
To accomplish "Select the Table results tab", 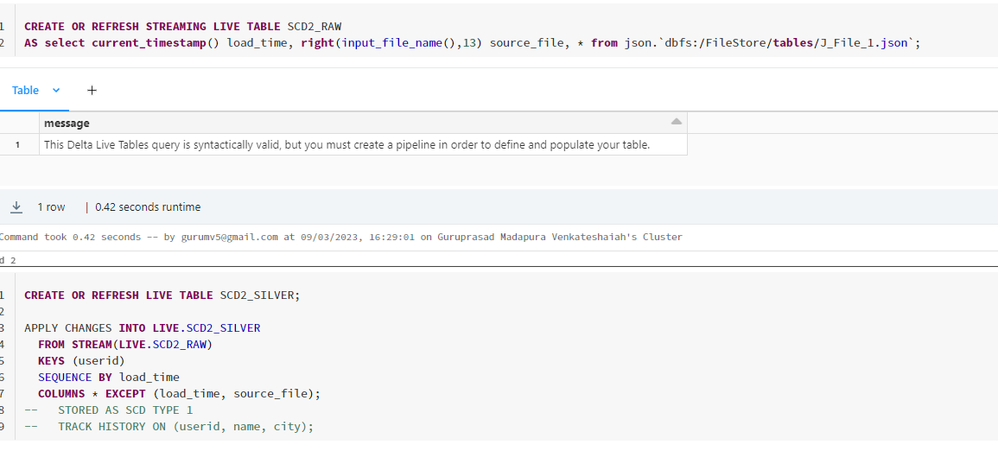I will click(x=25, y=90).
